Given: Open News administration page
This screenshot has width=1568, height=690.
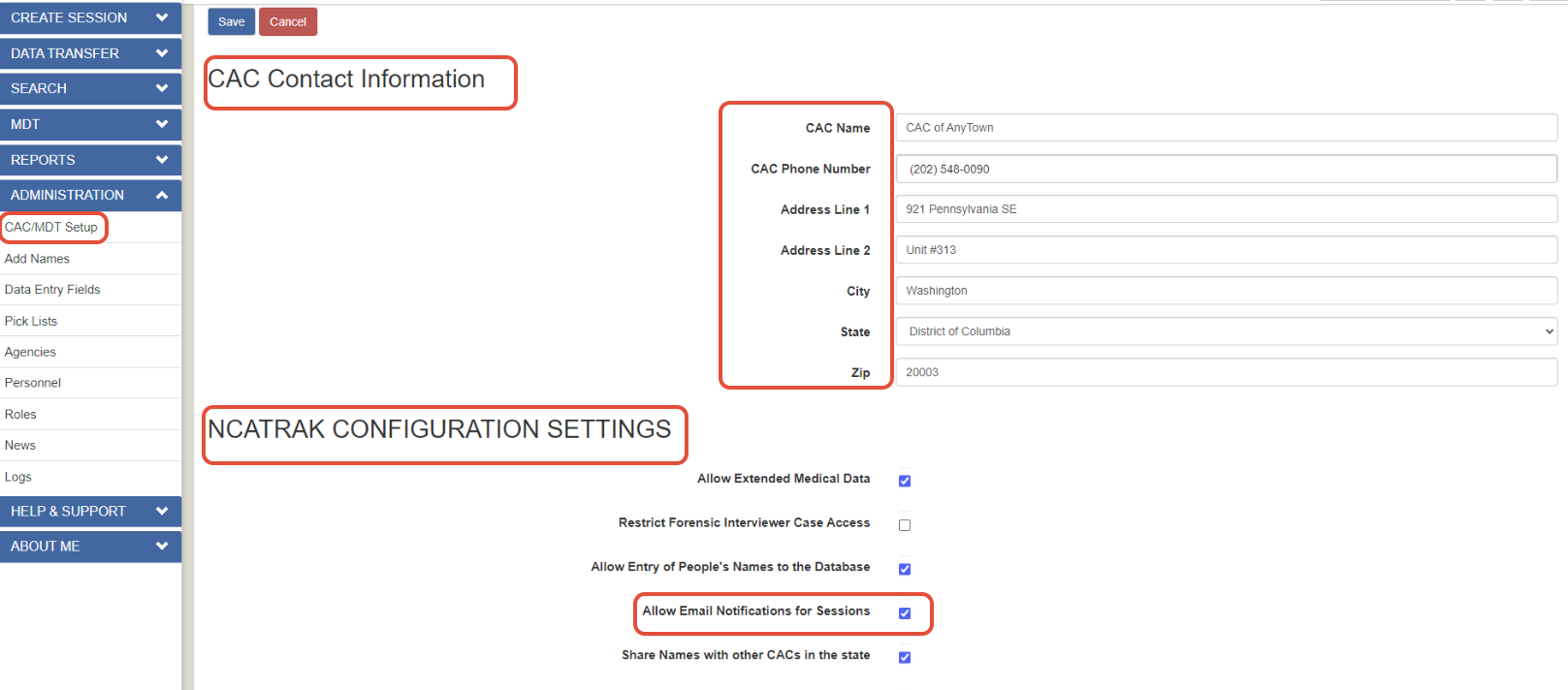Looking at the screenshot, I should pyautogui.click(x=20, y=445).
